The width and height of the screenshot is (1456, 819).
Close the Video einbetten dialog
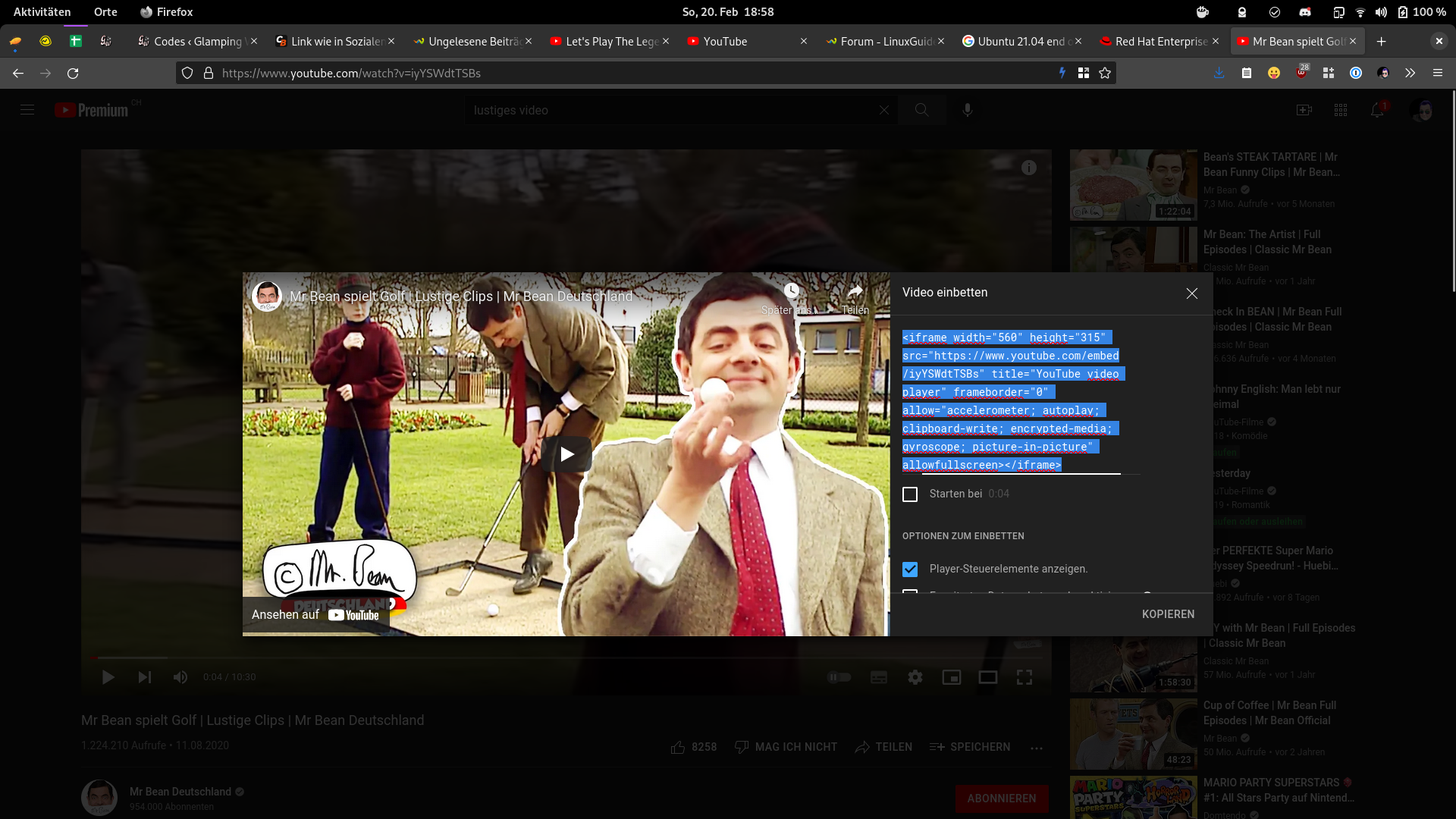point(1192,293)
